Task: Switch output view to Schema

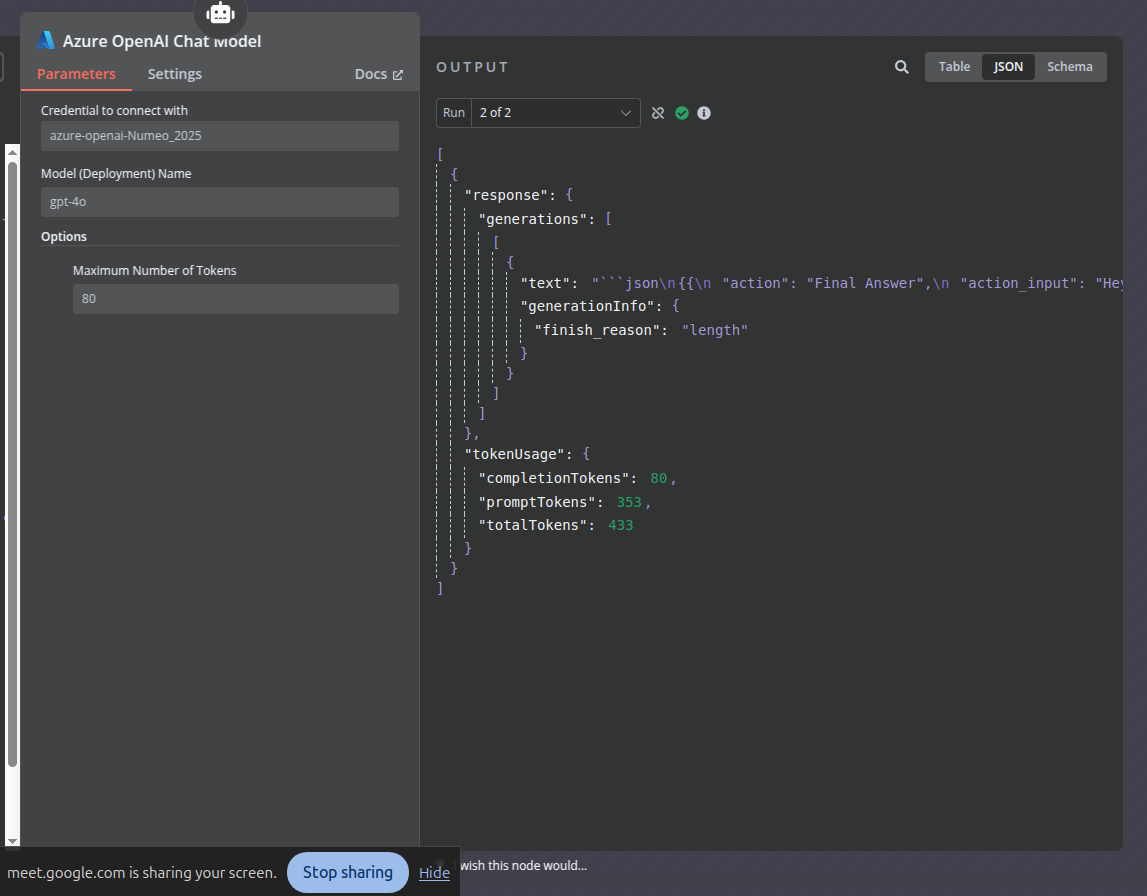Action: pyautogui.click(x=1070, y=67)
